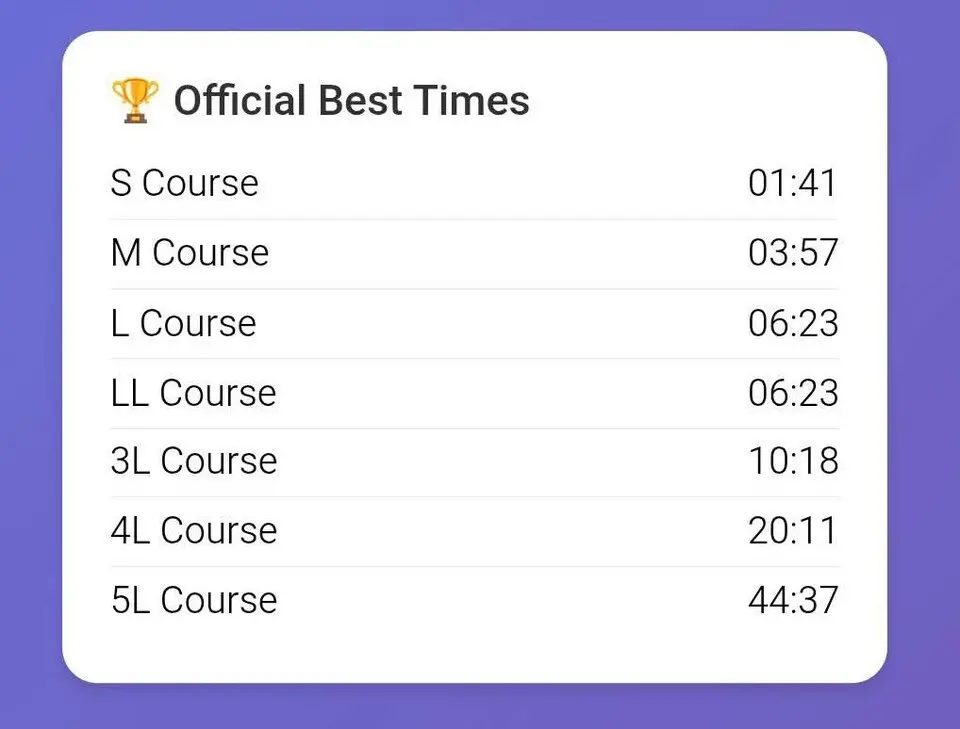Click the divider between 4L and 5L rows

[475, 566]
